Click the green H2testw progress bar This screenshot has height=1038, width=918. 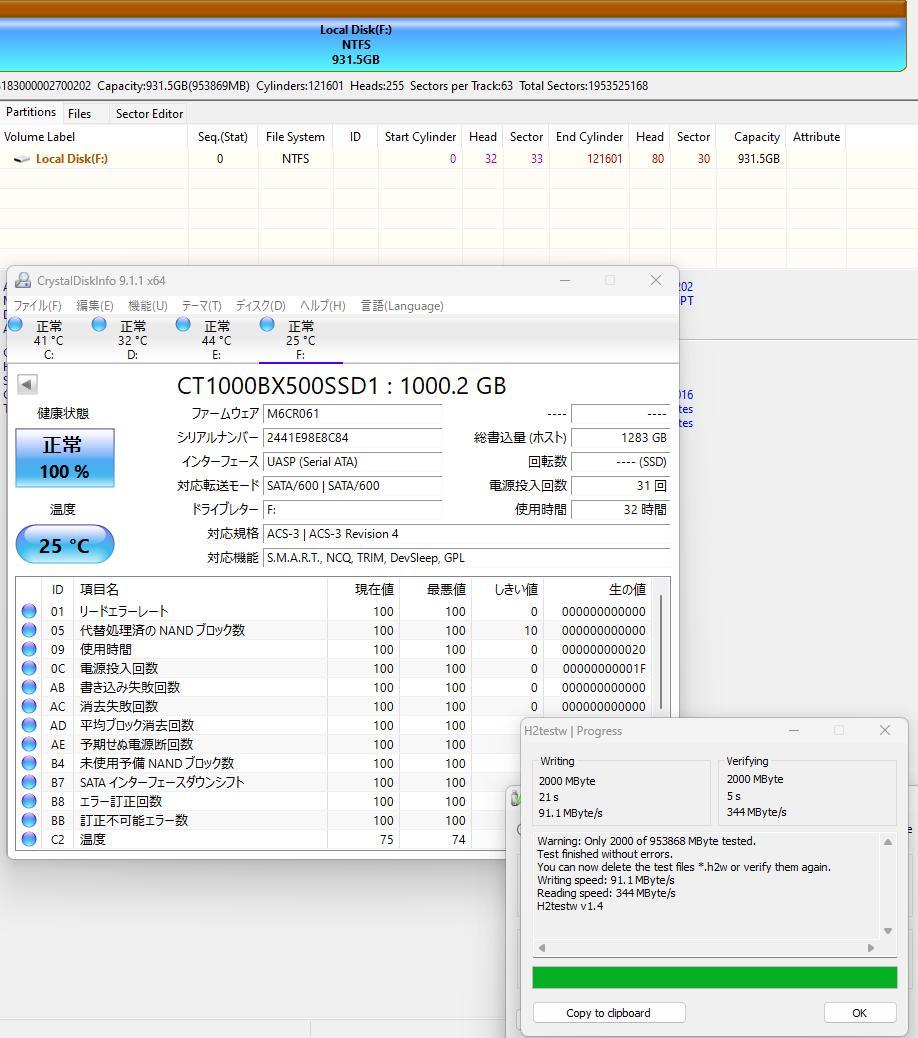(x=715, y=977)
